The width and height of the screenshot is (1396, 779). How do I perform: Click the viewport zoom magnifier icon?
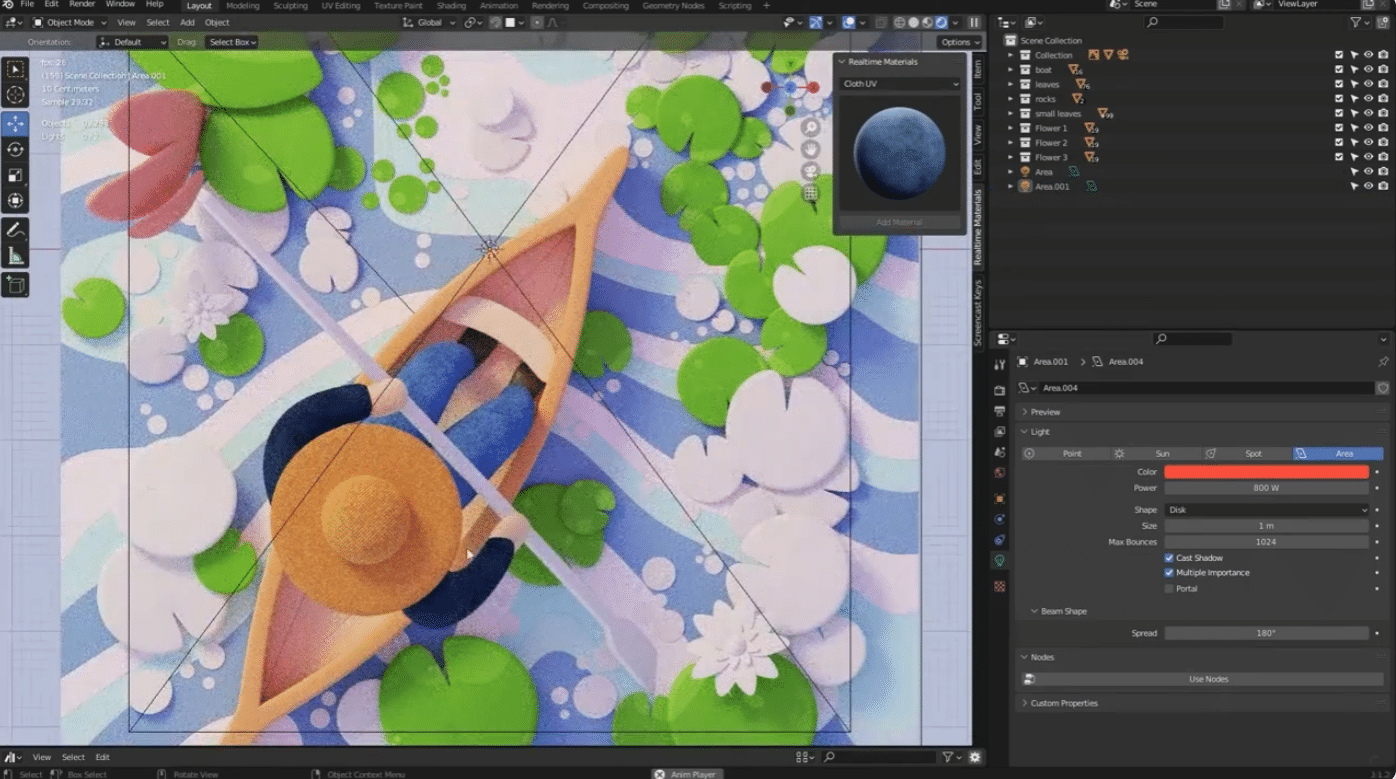811,128
